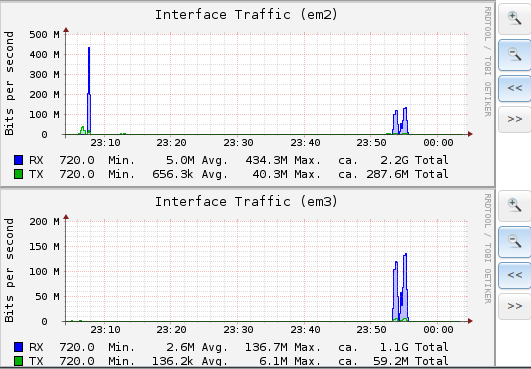The height and width of the screenshot is (369, 531).
Task: Click the em2 TX total 287.6M
Action: 387,174
